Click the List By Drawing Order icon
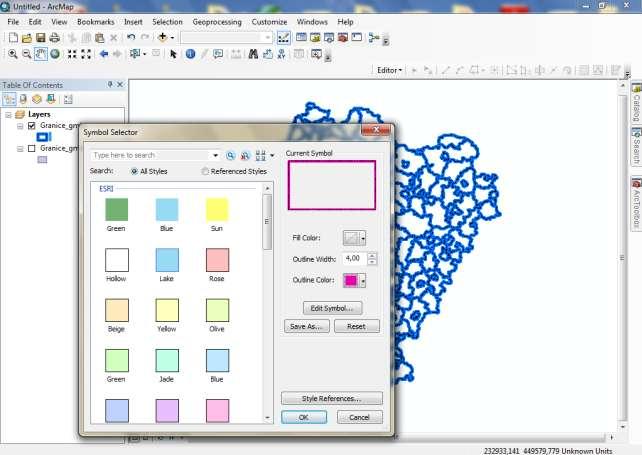This screenshot has width=642, height=455. tap(9, 99)
